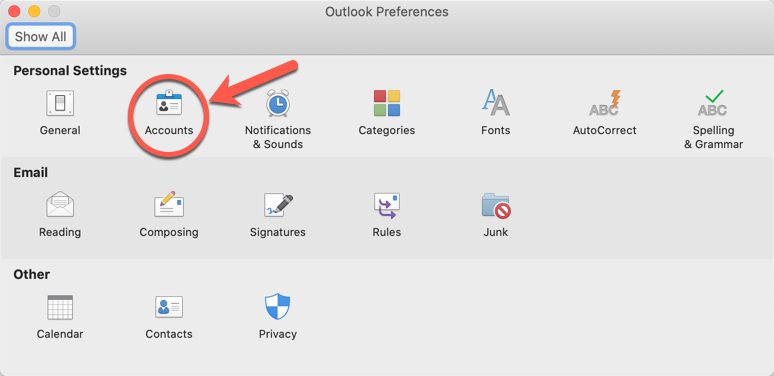Image resolution: width=774 pixels, height=376 pixels.
Task: Close the Outlook Preferences window
Action: (x=14, y=11)
